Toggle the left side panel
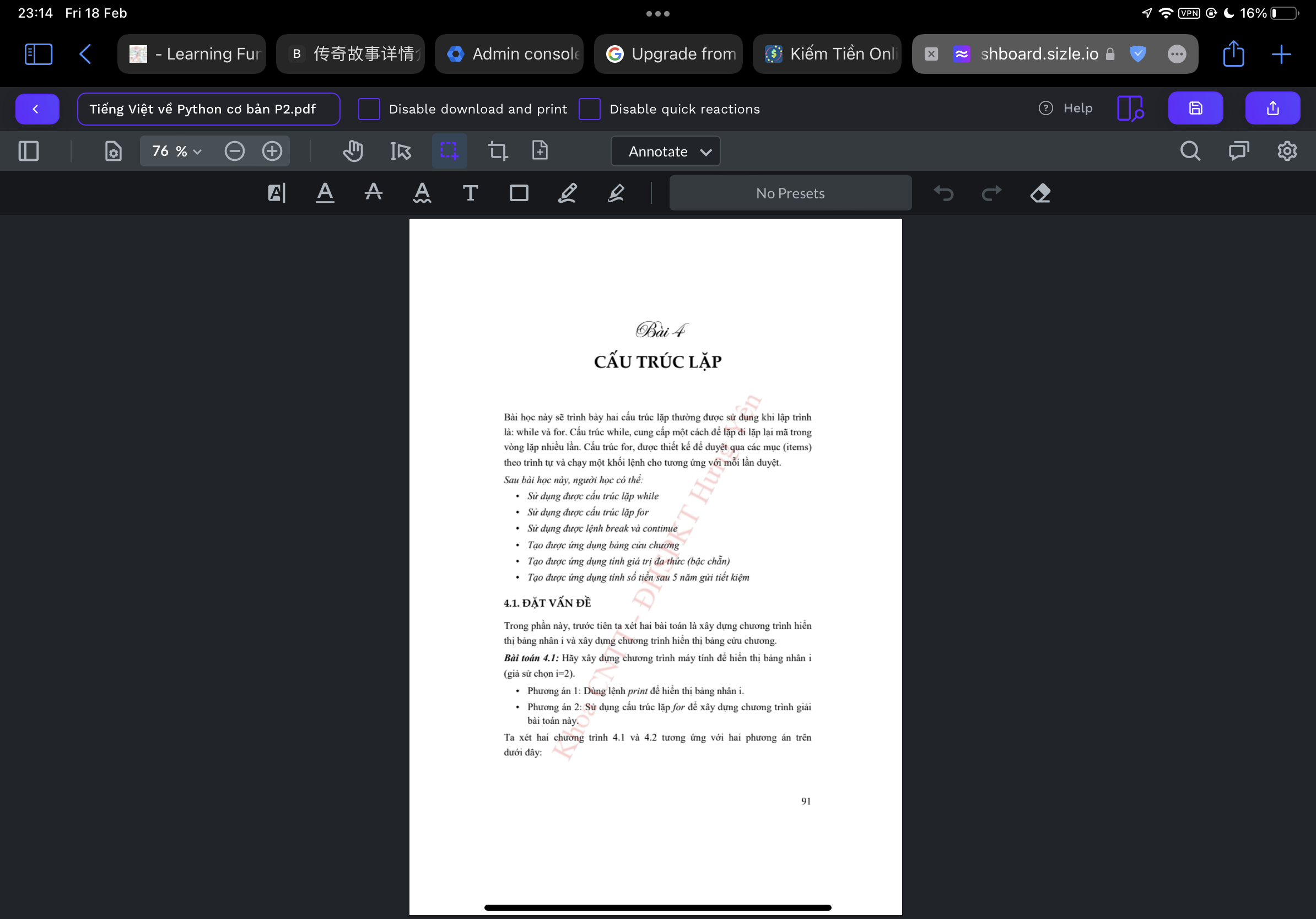Viewport: 1316px width, 919px height. click(x=29, y=152)
